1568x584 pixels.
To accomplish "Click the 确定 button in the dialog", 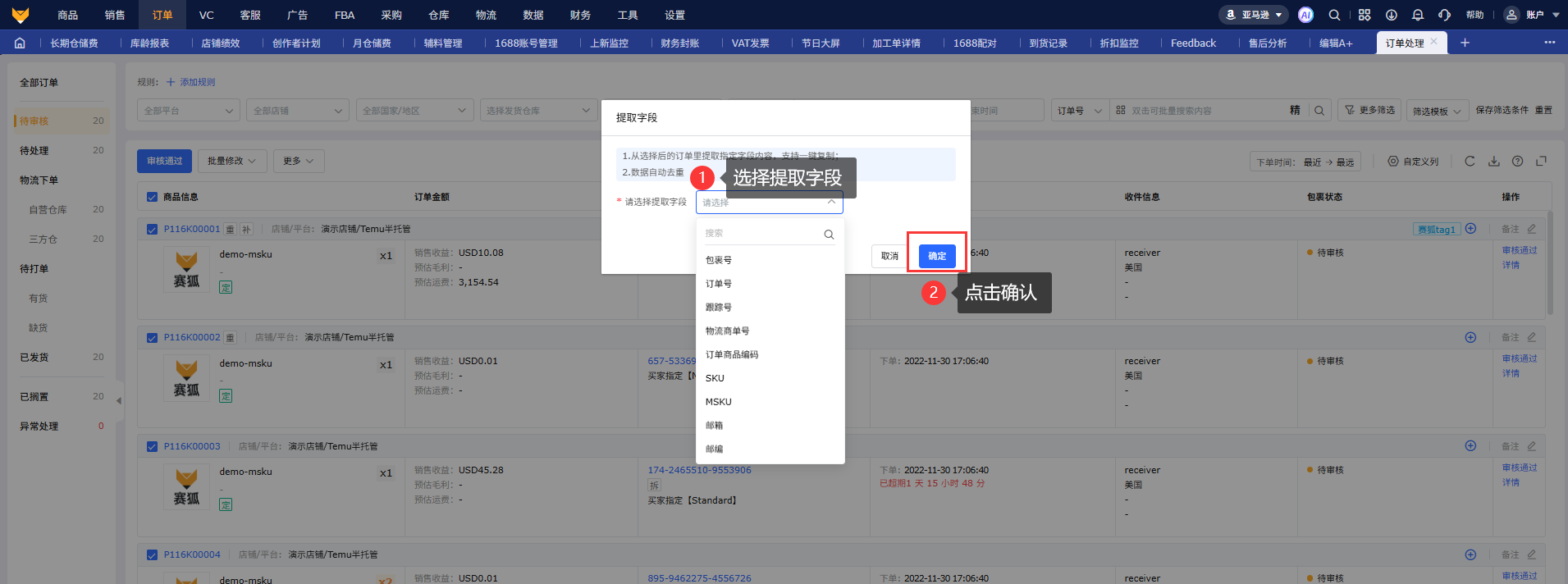I will (x=937, y=256).
